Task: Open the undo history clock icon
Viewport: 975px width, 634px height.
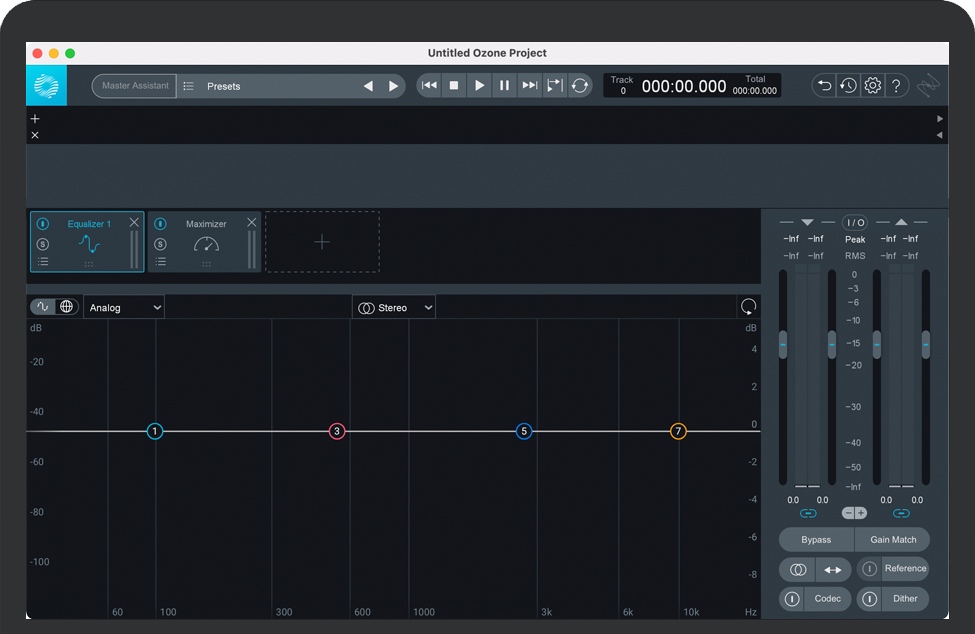Action: pos(848,86)
